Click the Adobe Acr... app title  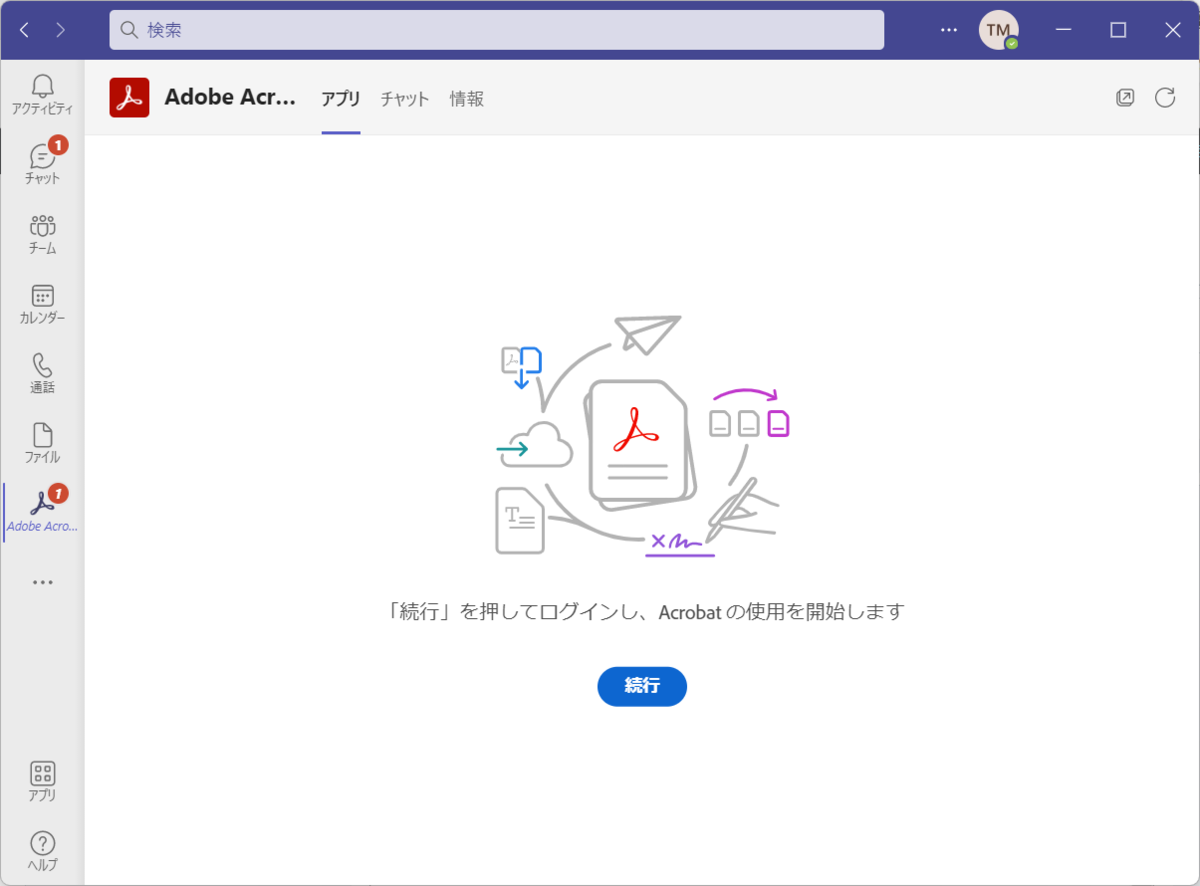pos(231,98)
